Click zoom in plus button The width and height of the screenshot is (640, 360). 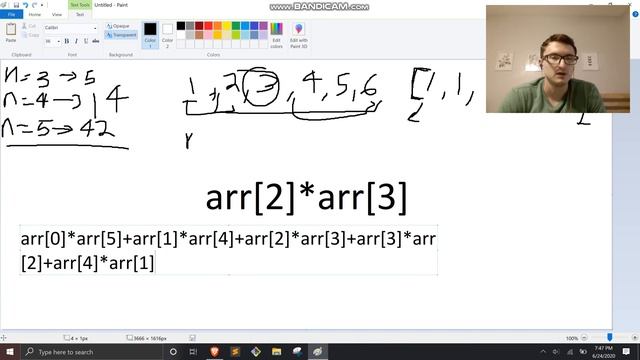[635, 338]
